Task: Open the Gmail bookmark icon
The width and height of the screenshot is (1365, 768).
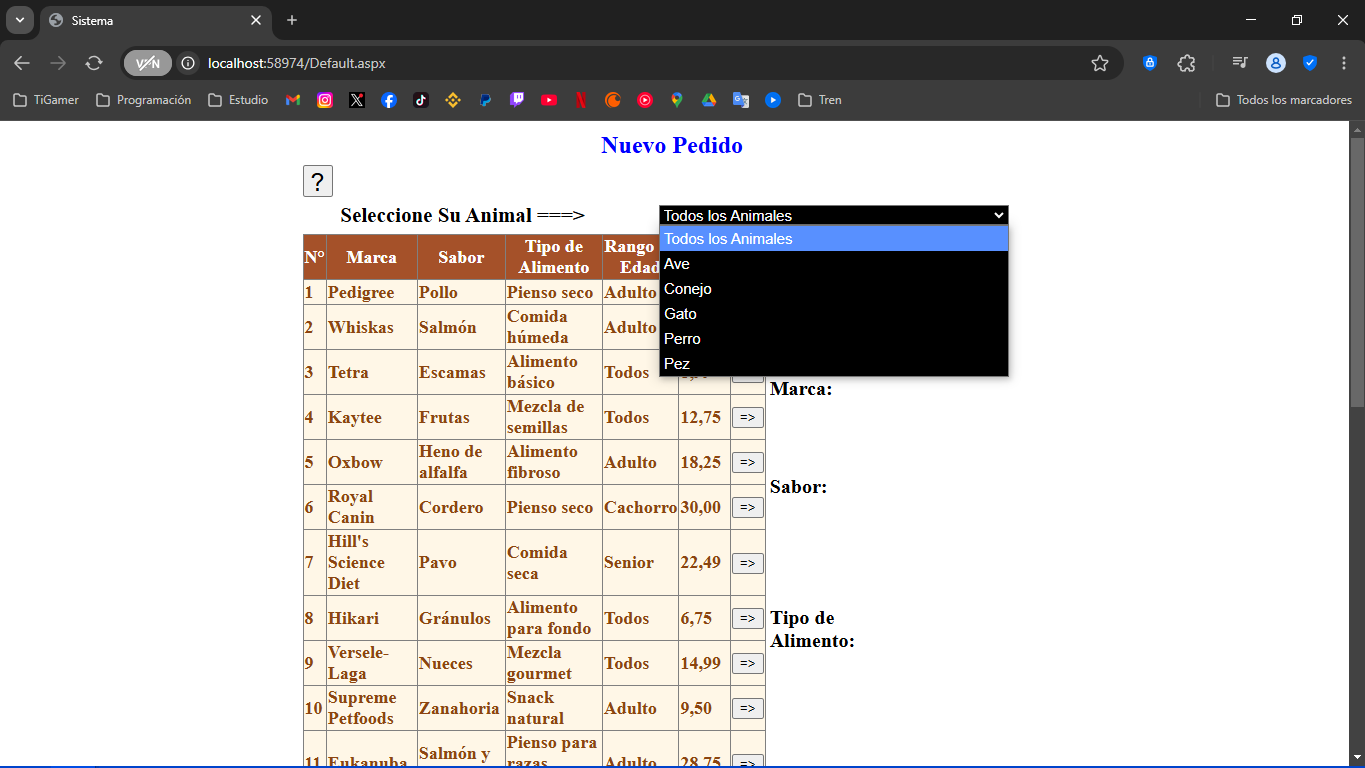Action: point(293,100)
